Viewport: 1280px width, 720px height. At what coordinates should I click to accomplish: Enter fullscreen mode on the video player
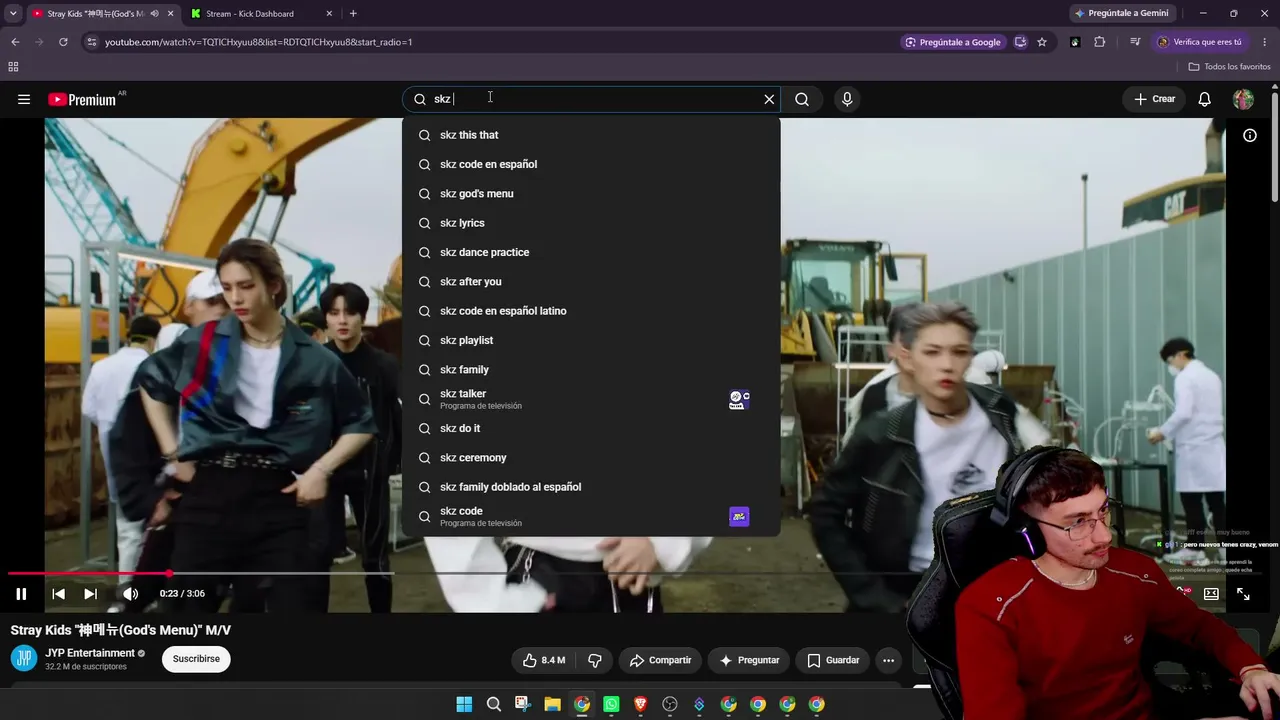coord(1243,594)
